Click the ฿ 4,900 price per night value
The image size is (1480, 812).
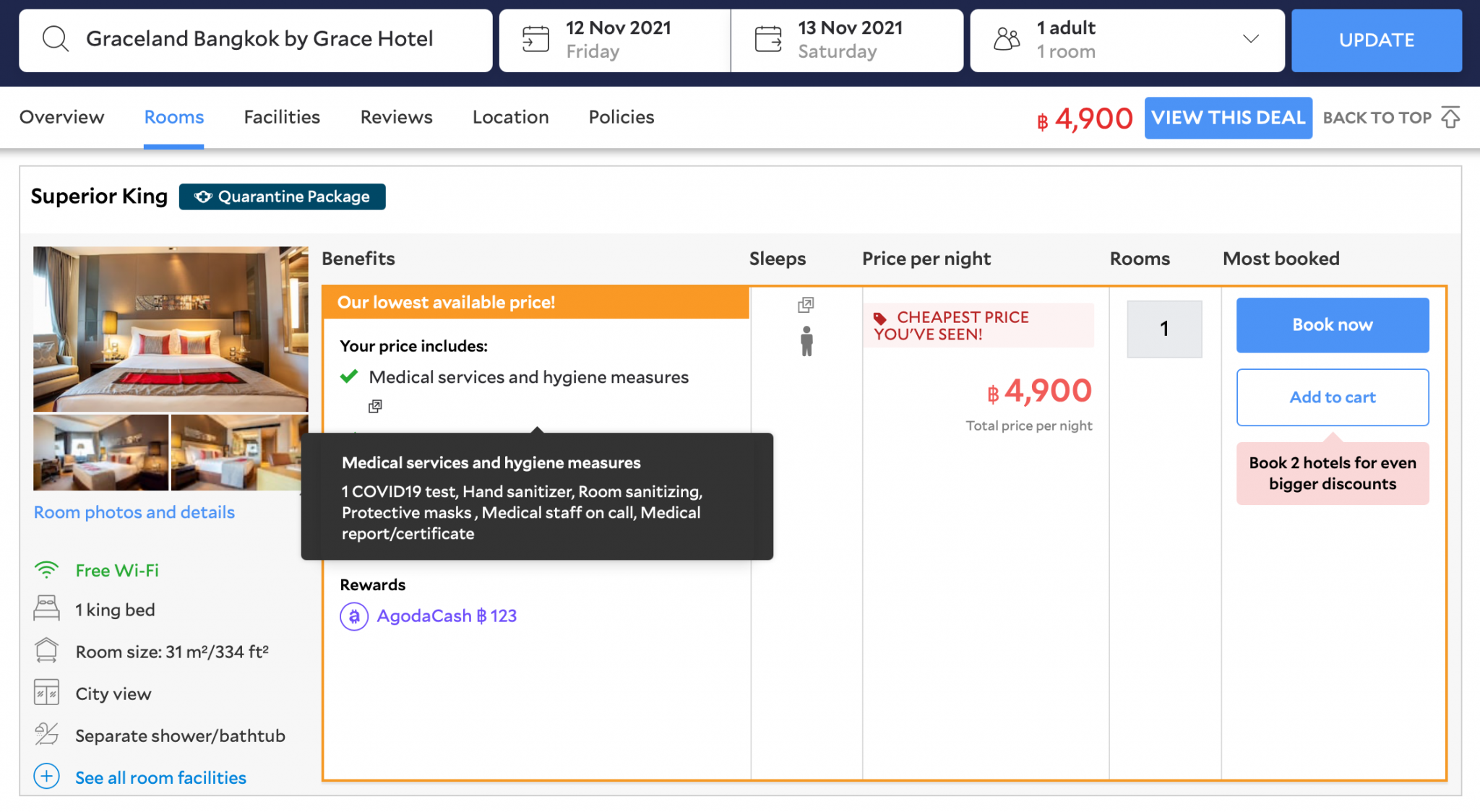(x=1039, y=391)
